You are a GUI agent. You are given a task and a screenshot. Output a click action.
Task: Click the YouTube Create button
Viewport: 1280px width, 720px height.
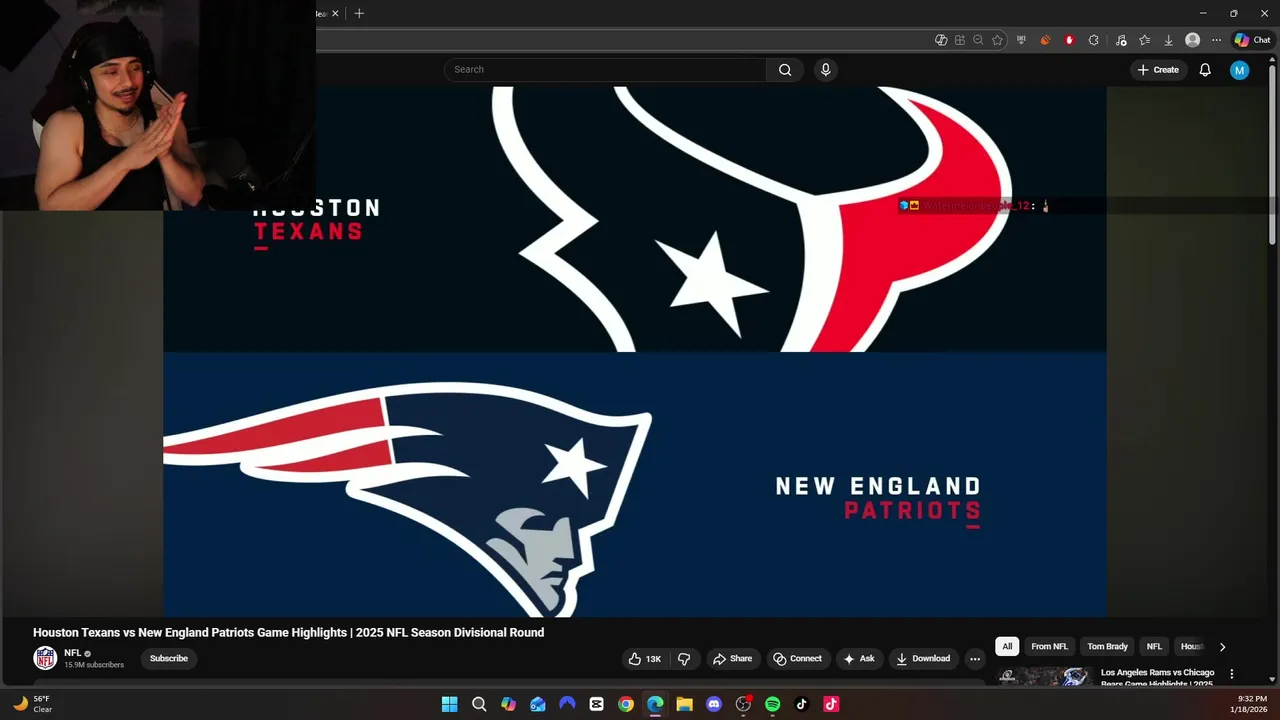pyautogui.click(x=1158, y=70)
